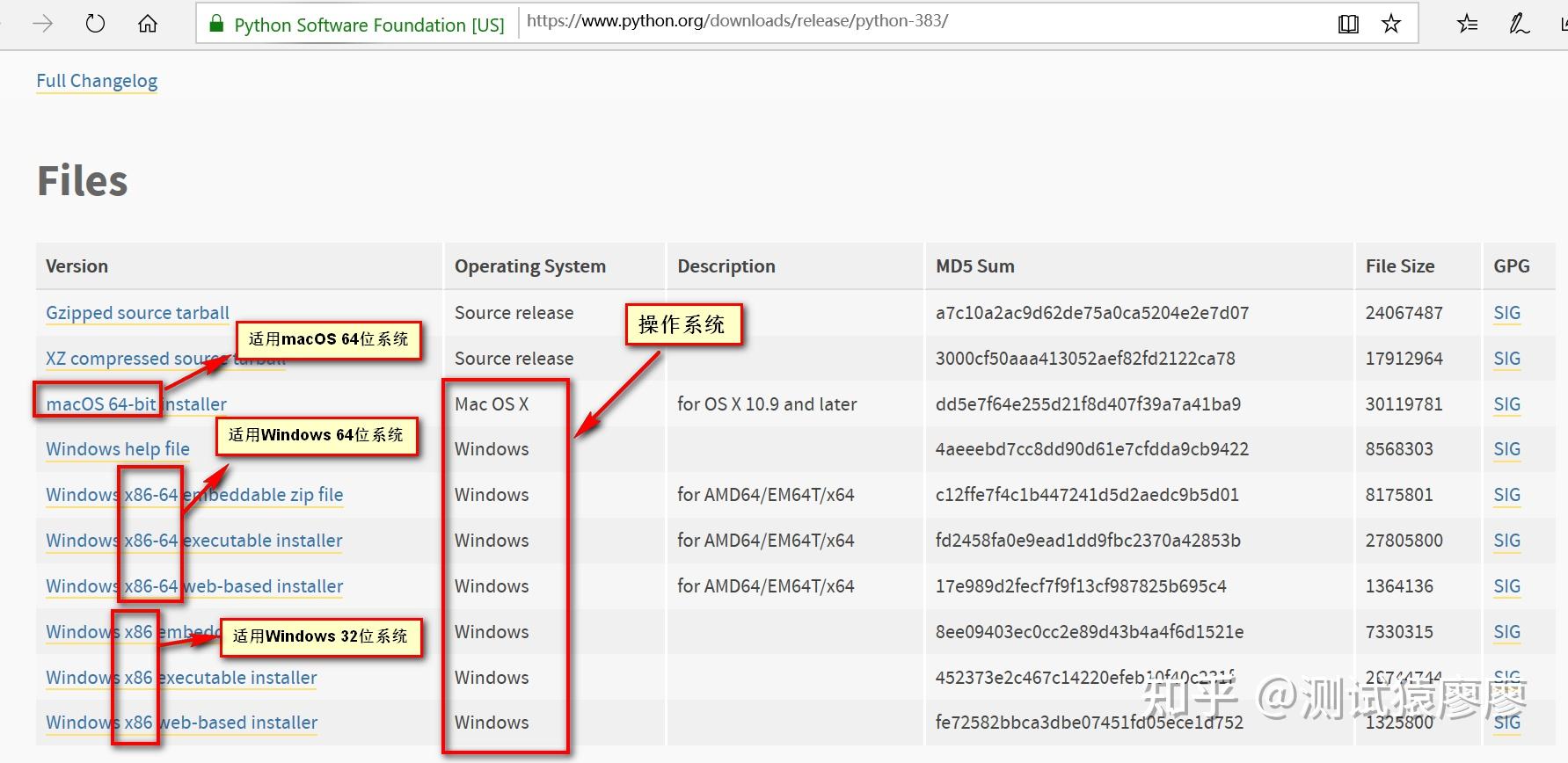Refresh the page with reload icon
This screenshot has height=763, width=1568.
(95, 24)
